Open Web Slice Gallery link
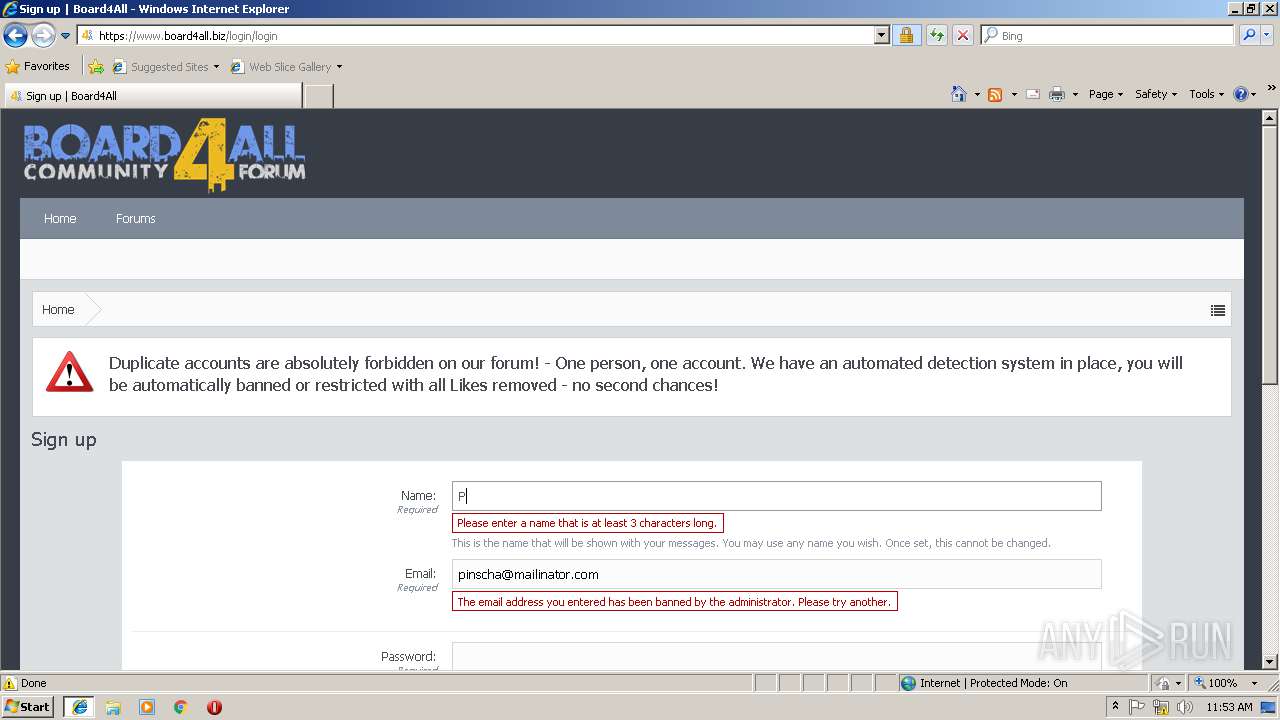The height and width of the screenshot is (720, 1280). pos(287,67)
